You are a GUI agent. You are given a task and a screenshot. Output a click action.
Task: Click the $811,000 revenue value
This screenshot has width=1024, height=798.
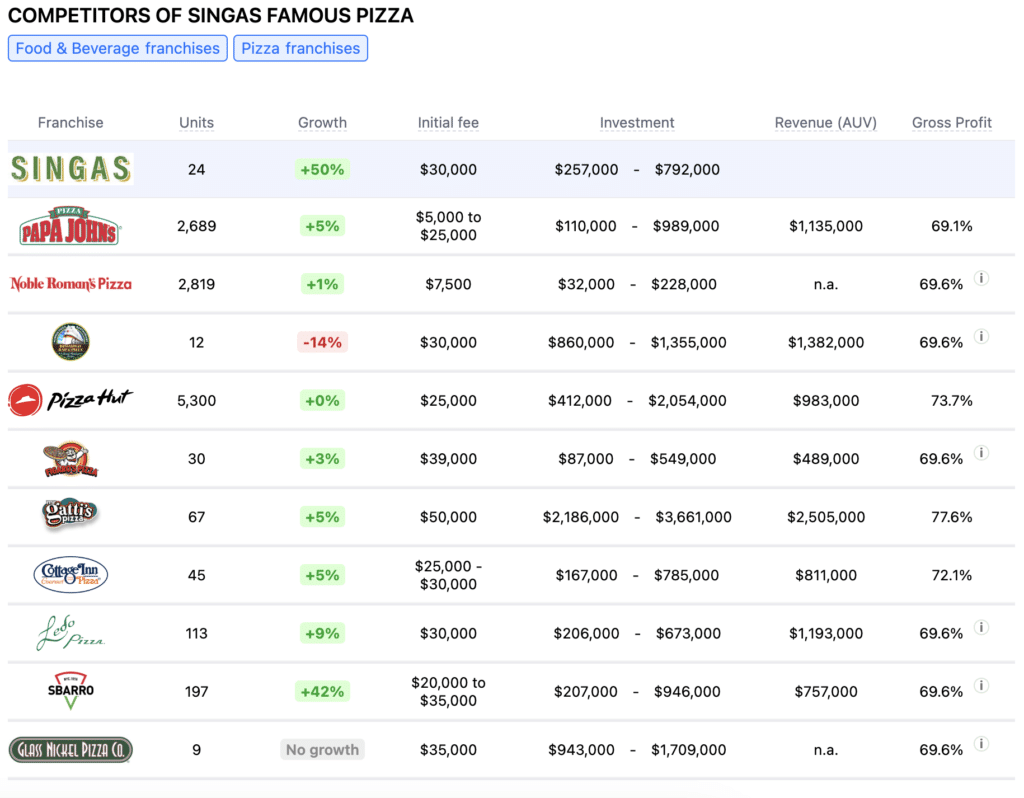click(825, 575)
